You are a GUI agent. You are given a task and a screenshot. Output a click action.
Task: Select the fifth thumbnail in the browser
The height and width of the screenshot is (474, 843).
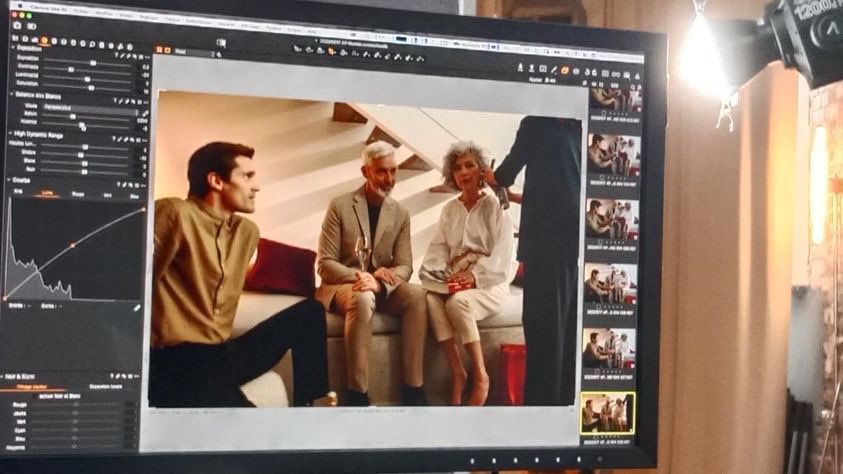coord(609,348)
